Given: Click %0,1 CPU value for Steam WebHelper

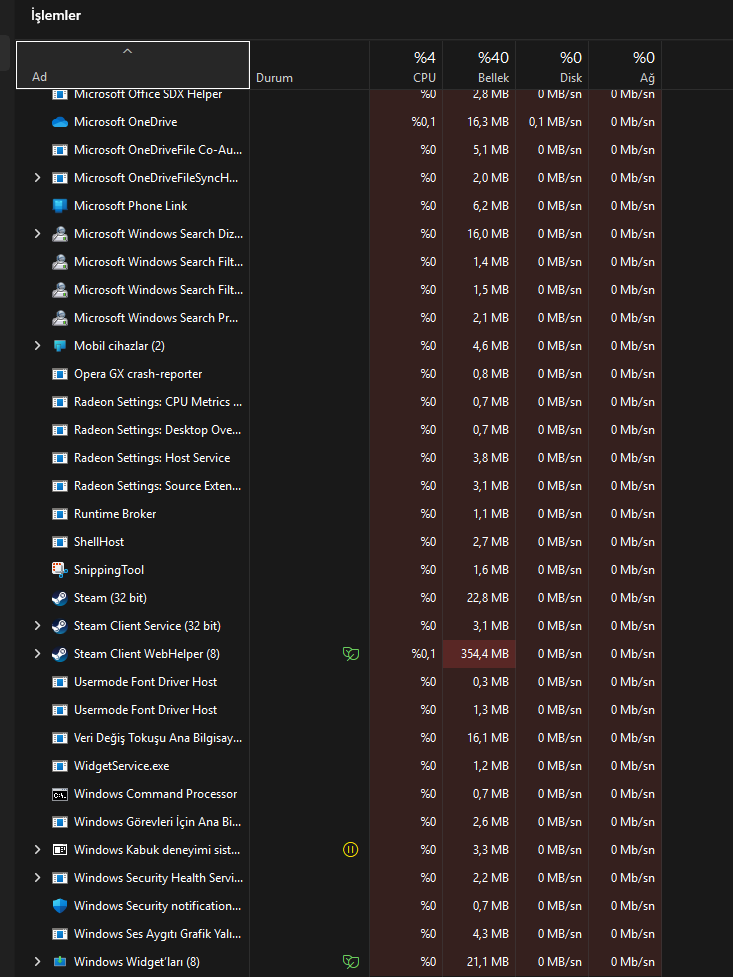Looking at the screenshot, I should coord(423,654).
